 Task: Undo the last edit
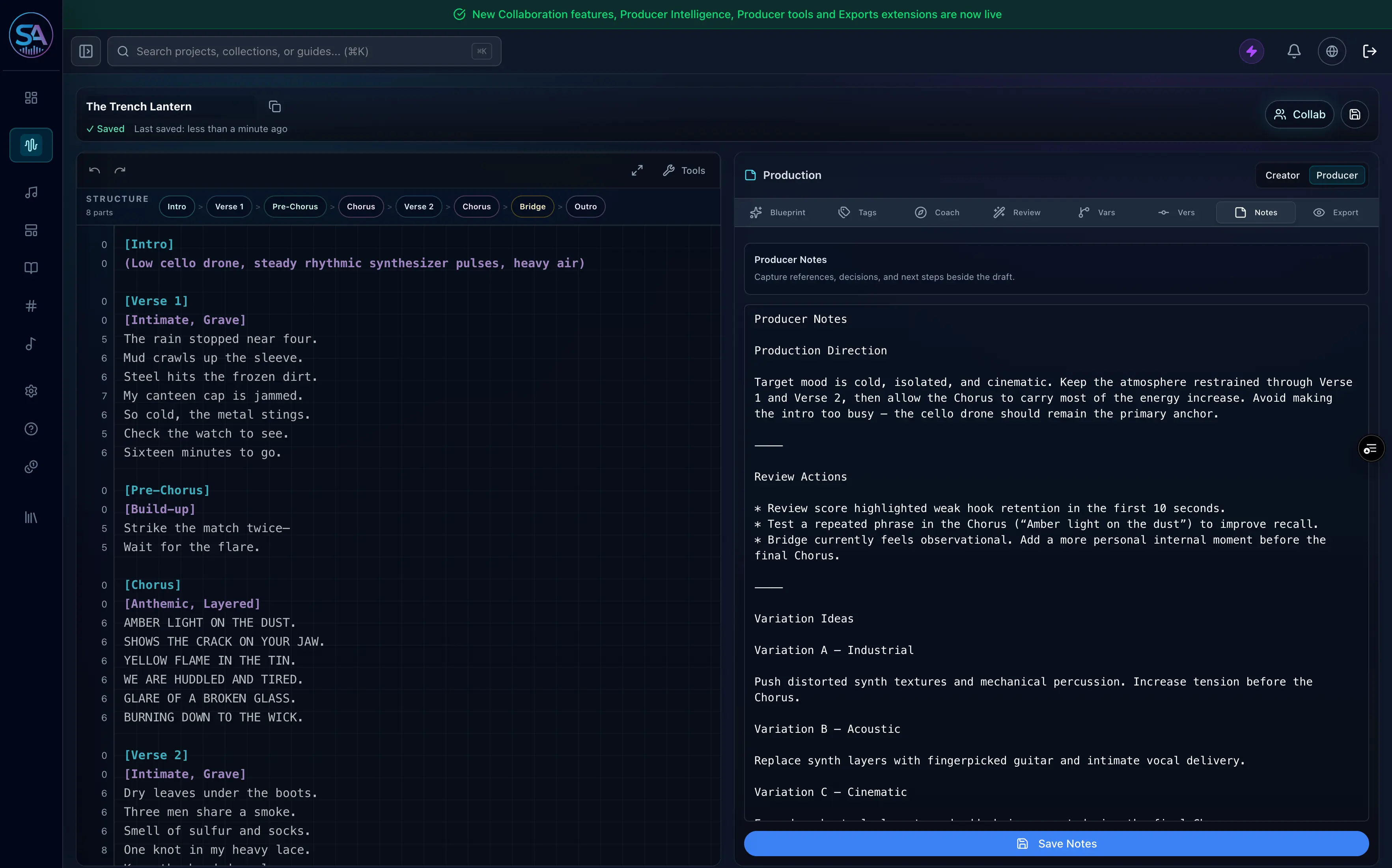pyautogui.click(x=95, y=171)
